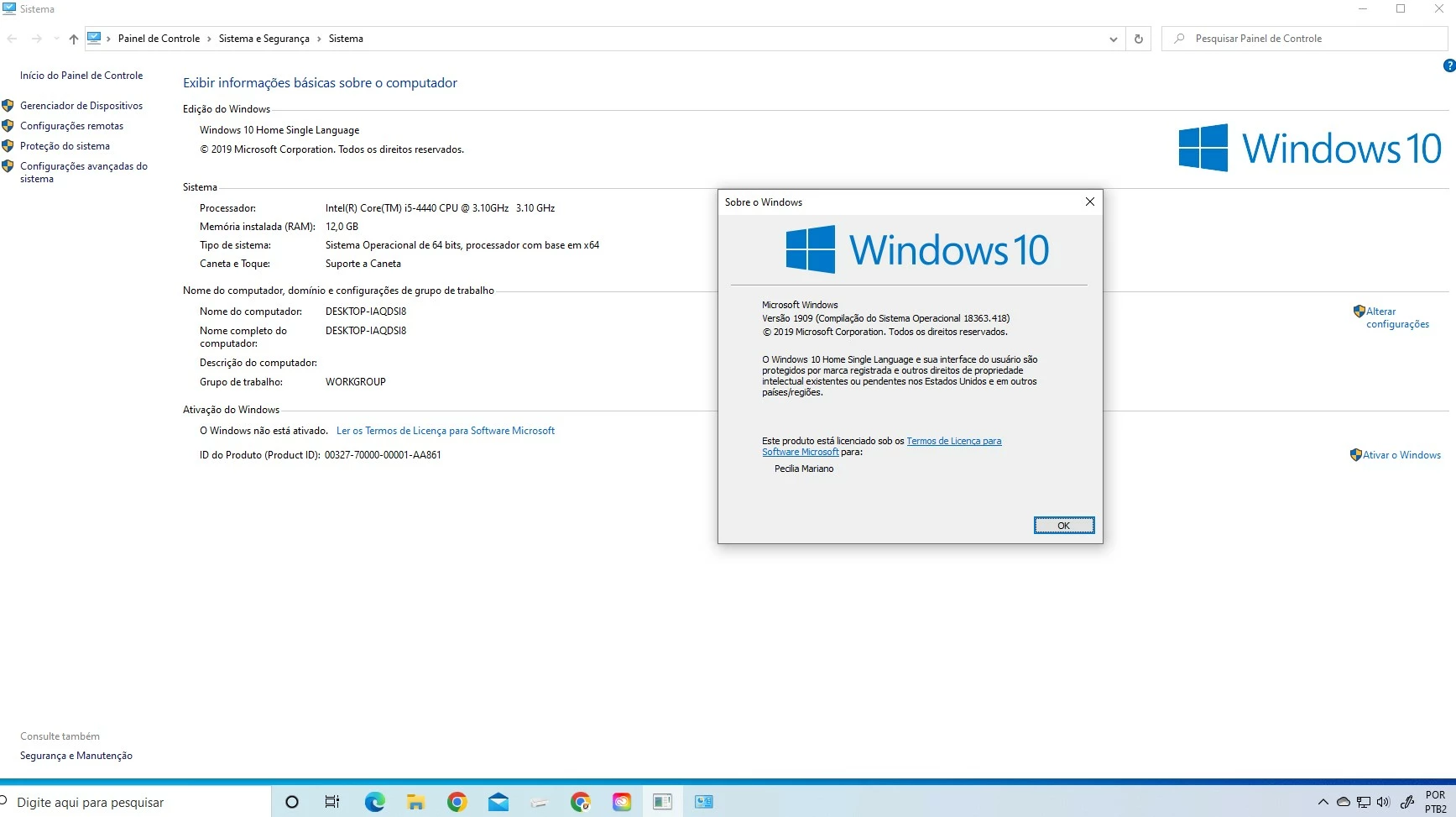Go to Início do Painel de Controle
Viewport: 1456px width, 817px height.
81,76
